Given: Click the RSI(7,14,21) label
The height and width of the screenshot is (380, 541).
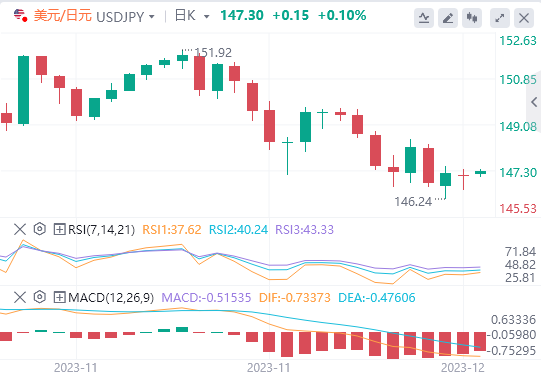Looking at the screenshot, I should click(x=101, y=230).
